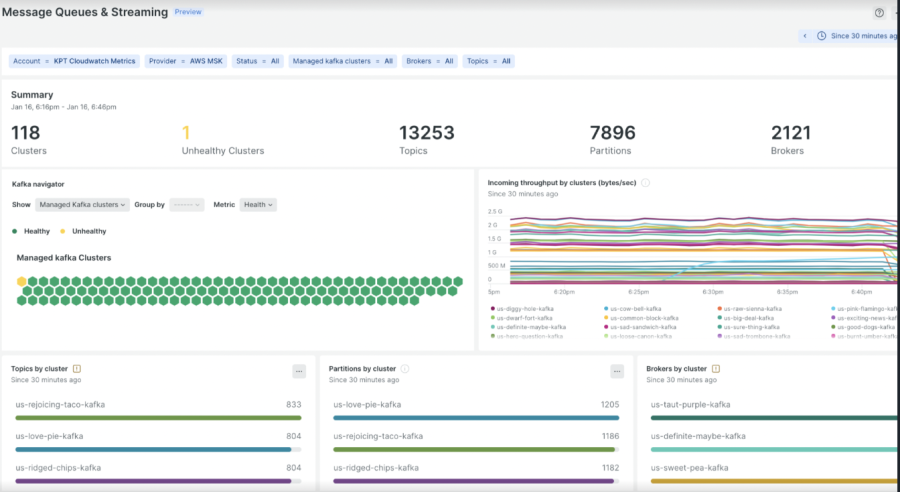This screenshot has height=492, width=900.
Task: Click the Provider = AWS MSK filter
Action: [185, 61]
